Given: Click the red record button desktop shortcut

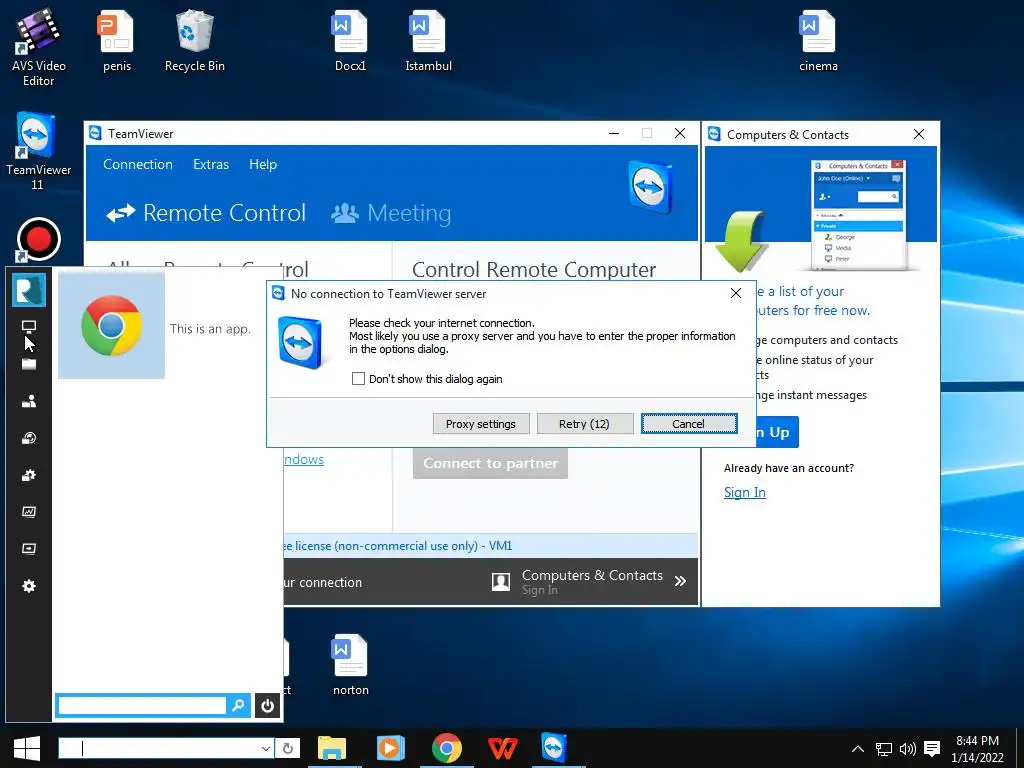Looking at the screenshot, I should 39,239.
